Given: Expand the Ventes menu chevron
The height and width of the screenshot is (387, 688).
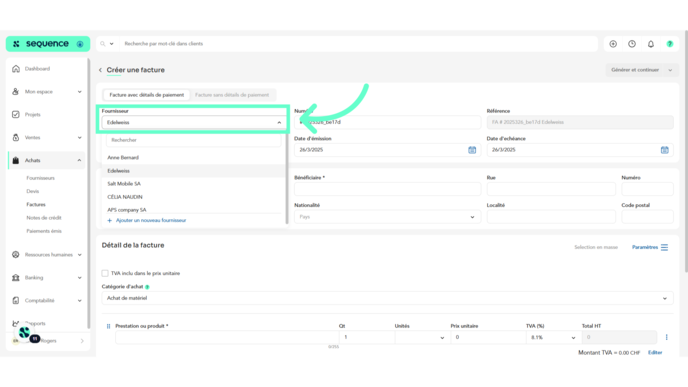Looking at the screenshot, I should click(x=79, y=138).
